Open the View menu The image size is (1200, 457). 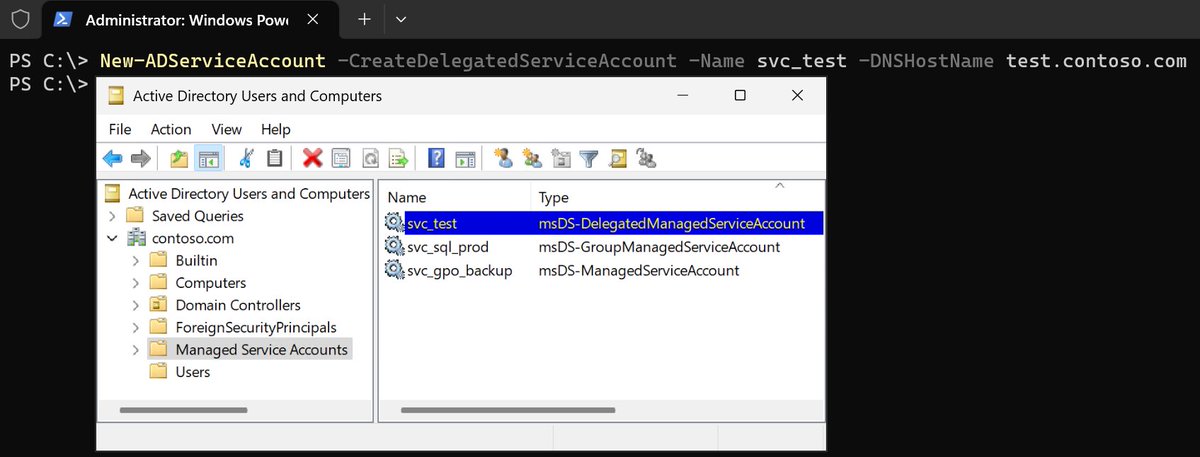pyautogui.click(x=227, y=129)
